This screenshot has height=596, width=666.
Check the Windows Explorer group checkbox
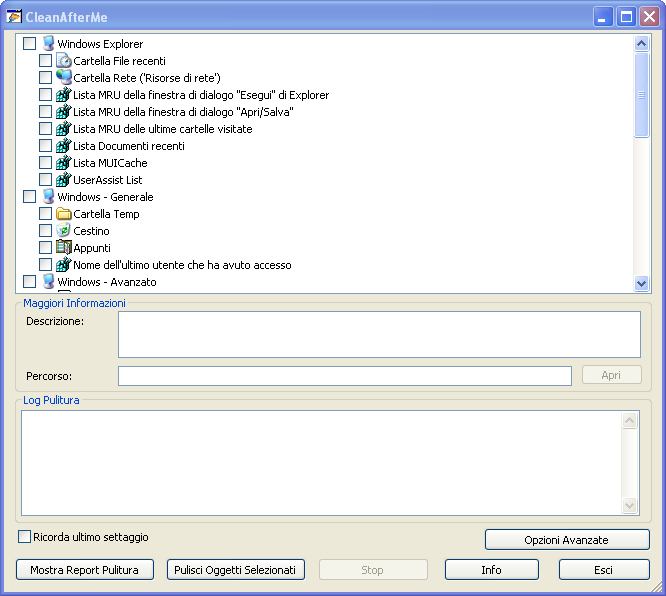[x=29, y=44]
